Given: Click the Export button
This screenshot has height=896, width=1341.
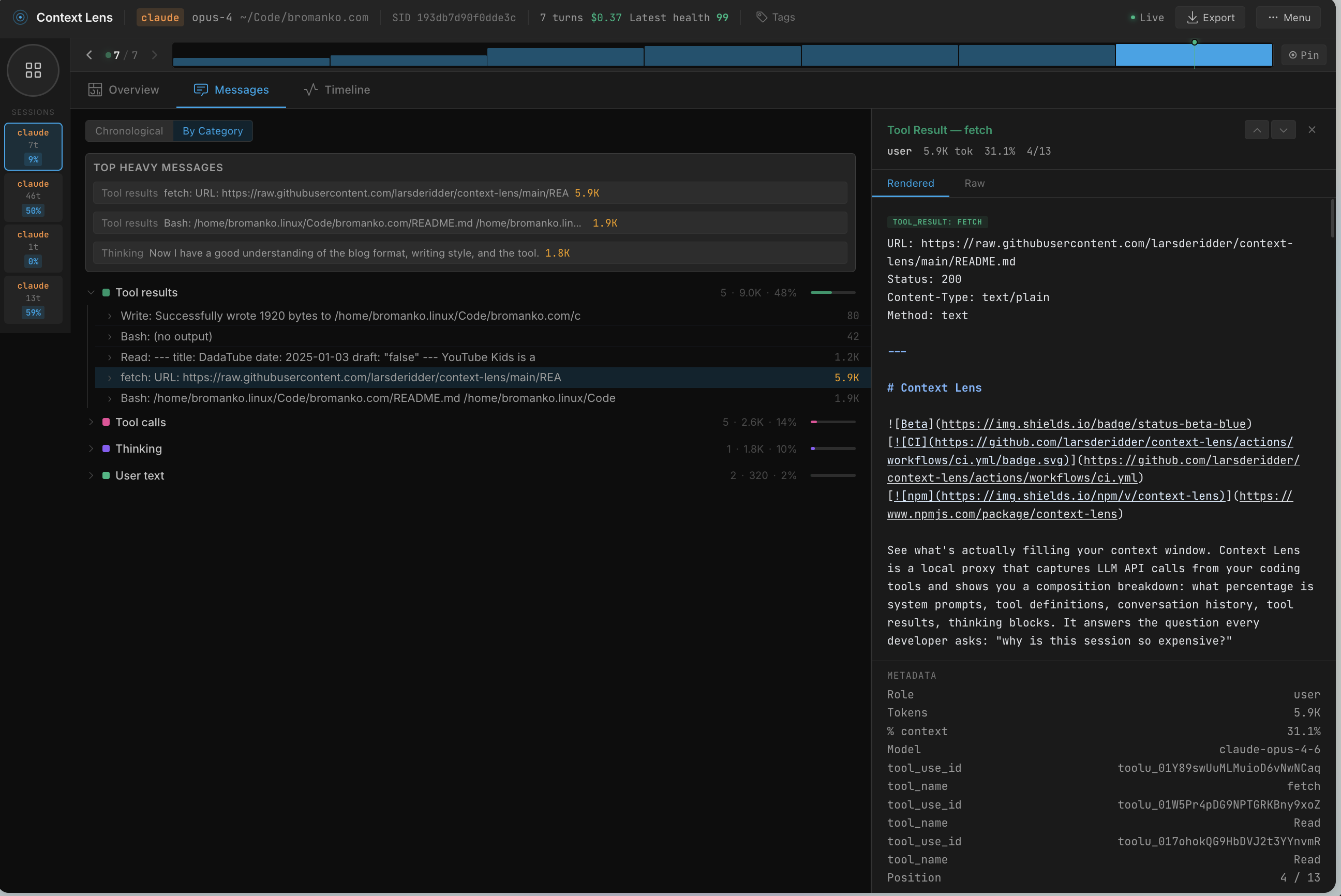Looking at the screenshot, I should tap(1210, 17).
